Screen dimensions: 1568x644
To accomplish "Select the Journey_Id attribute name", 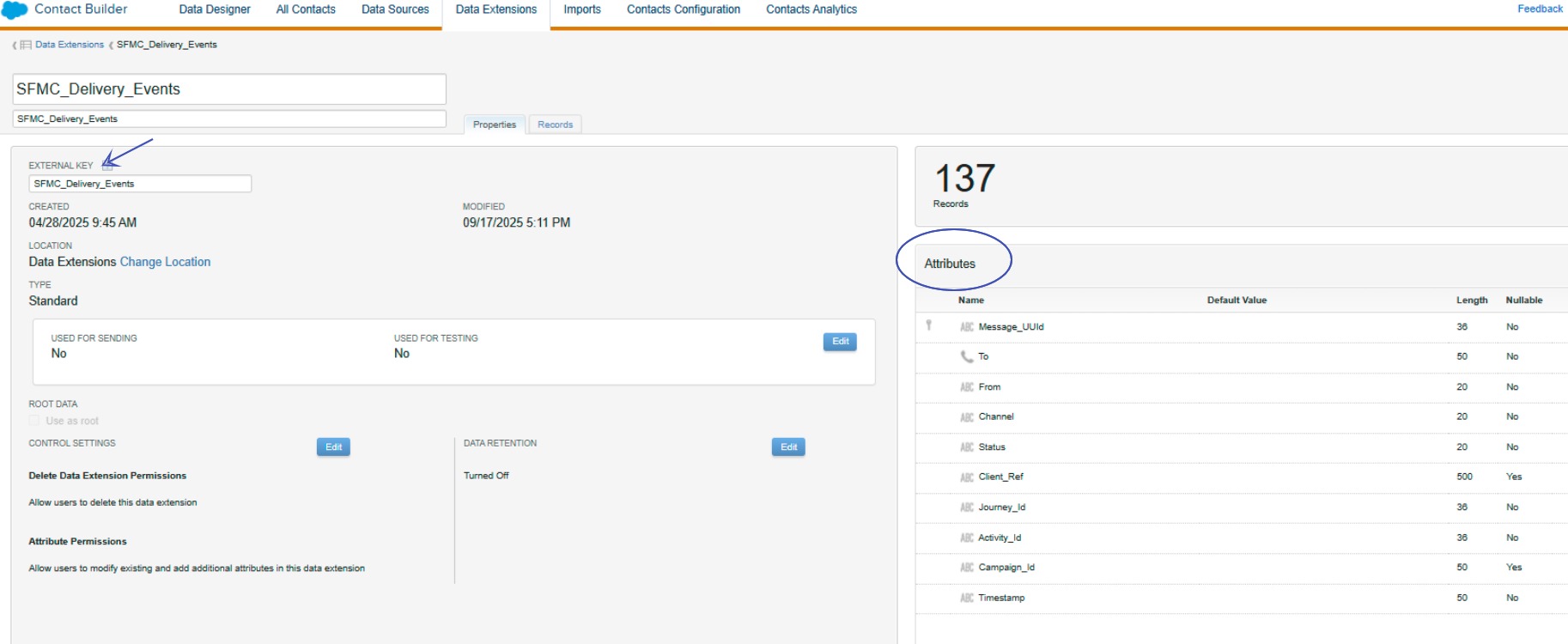I will tap(1002, 507).
